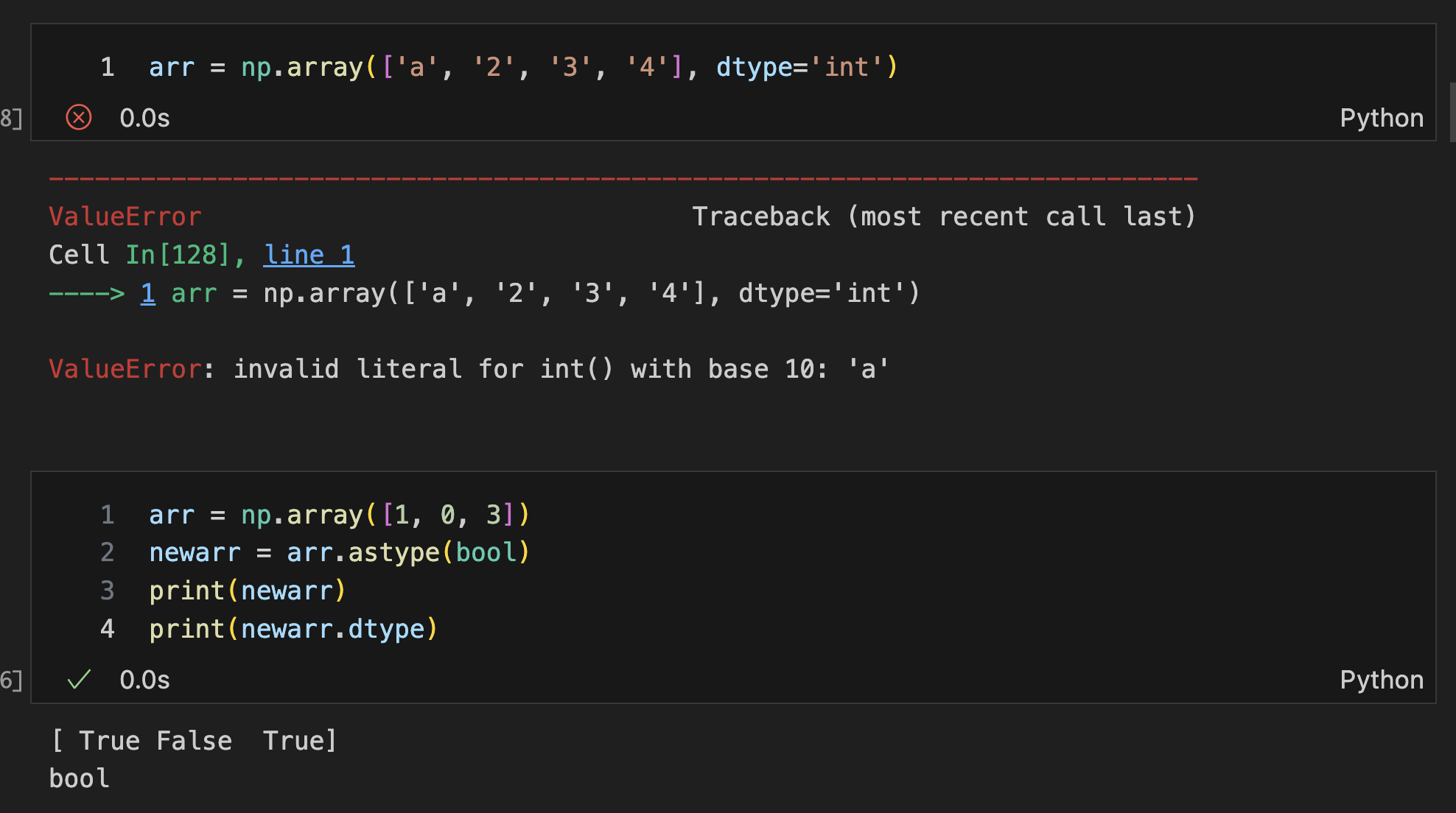The width and height of the screenshot is (1456, 813).
Task: Click line number 4 in the second cell
Action: (108, 629)
